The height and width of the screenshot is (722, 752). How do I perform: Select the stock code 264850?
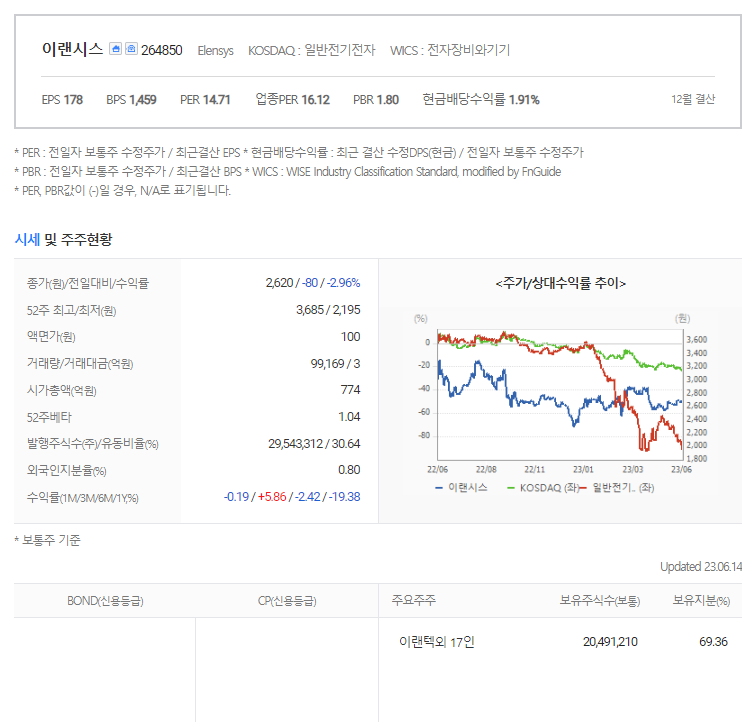162,50
